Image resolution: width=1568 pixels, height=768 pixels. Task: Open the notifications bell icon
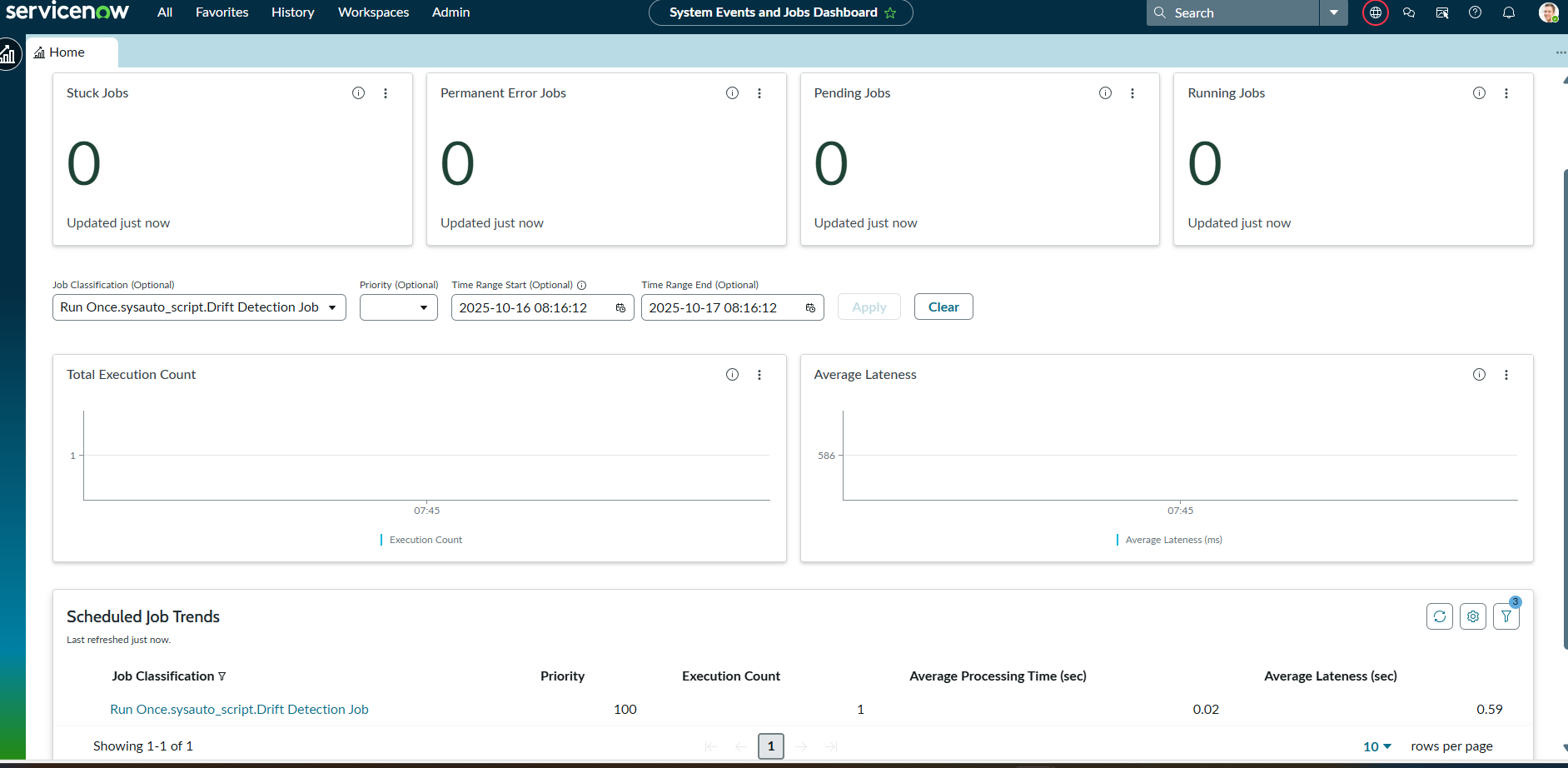1508,12
